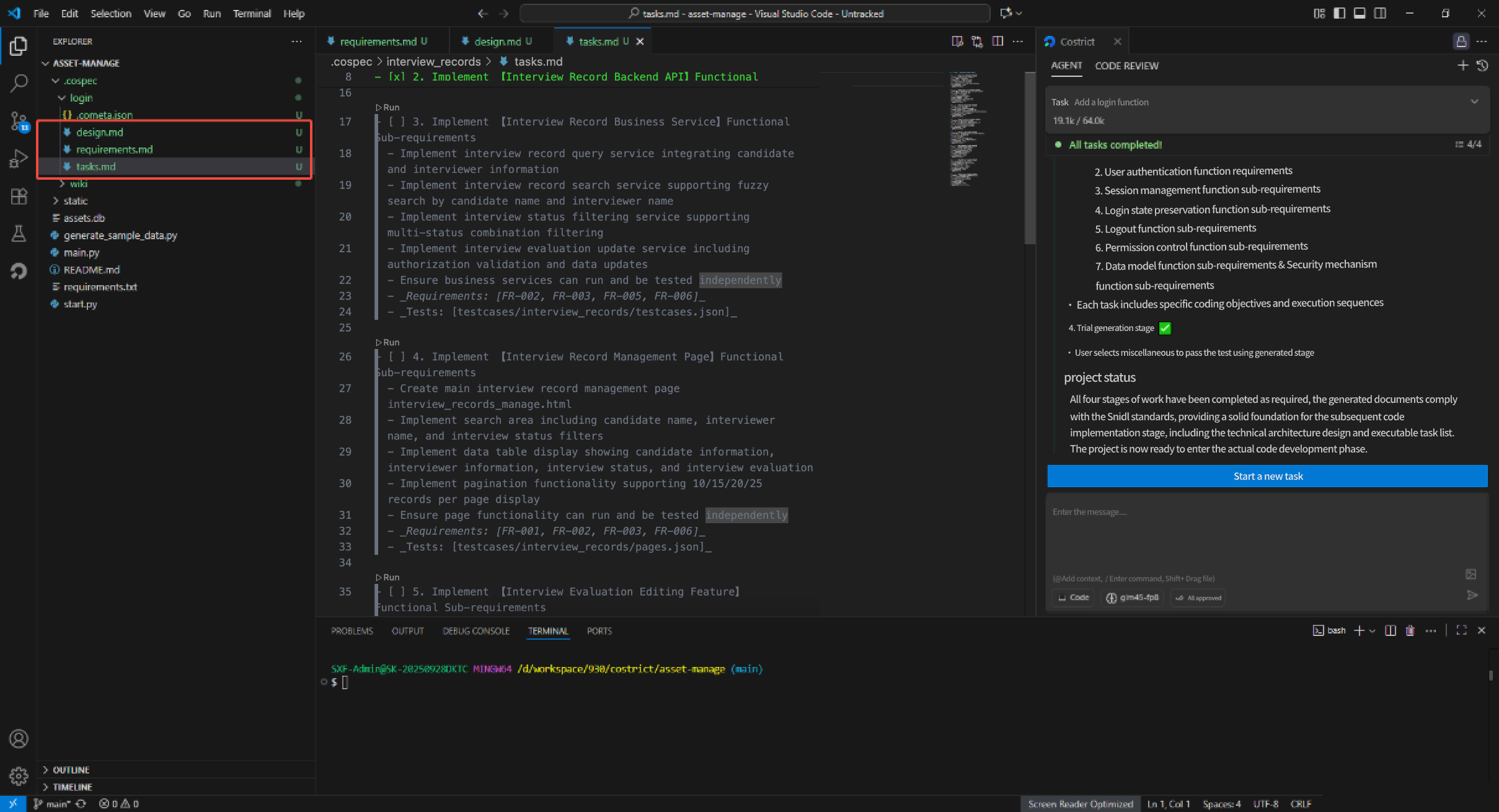Image resolution: width=1499 pixels, height=812 pixels.
Task: Switch to CODE REVIEW tab
Action: click(1126, 66)
